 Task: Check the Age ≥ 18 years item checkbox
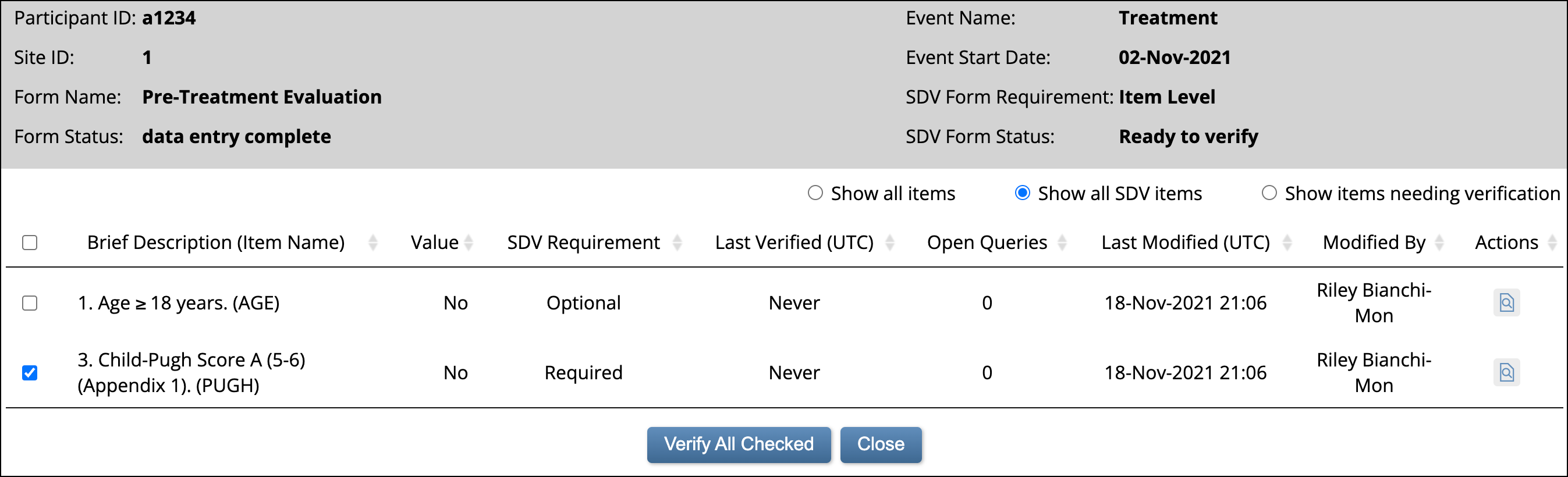(x=29, y=302)
